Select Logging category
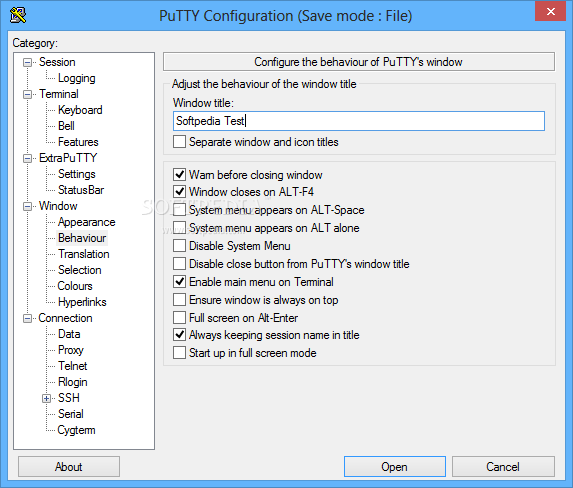The image size is (573, 488). click(77, 78)
